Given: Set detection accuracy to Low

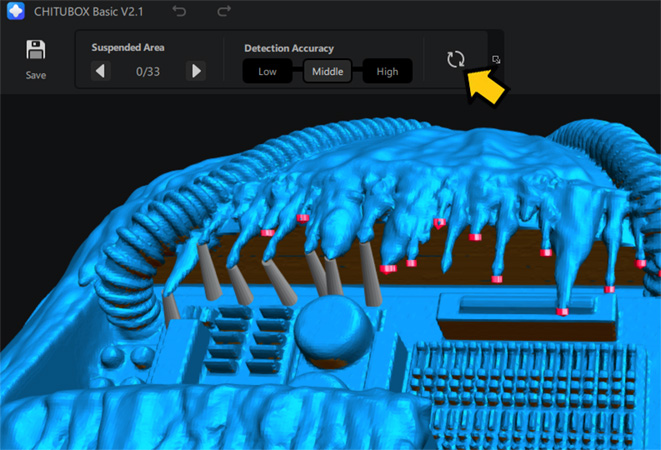Looking at the screenshot, I should pos(267,71).
